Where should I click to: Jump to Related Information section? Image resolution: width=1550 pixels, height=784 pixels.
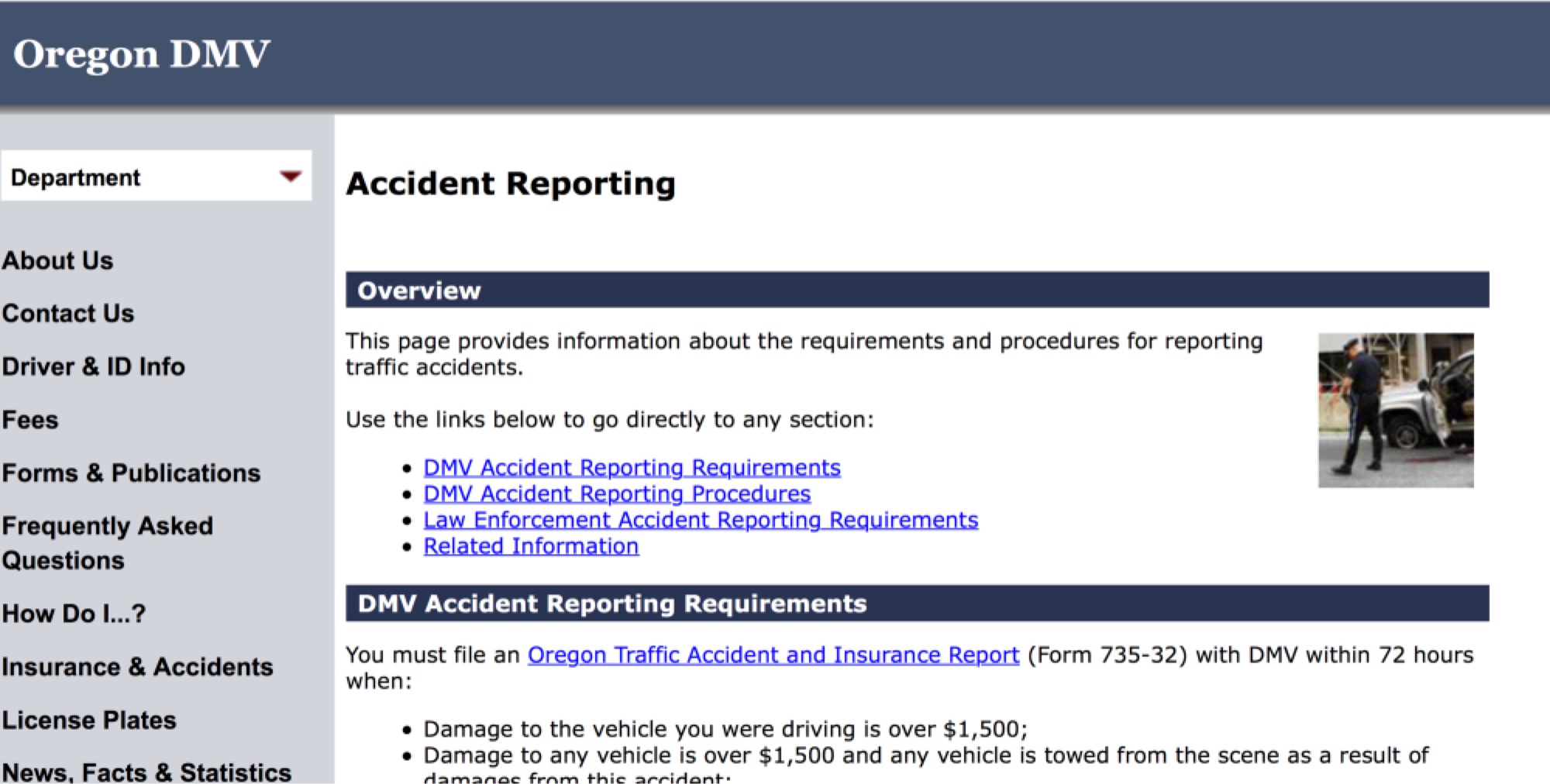click(x=531, y=546)
